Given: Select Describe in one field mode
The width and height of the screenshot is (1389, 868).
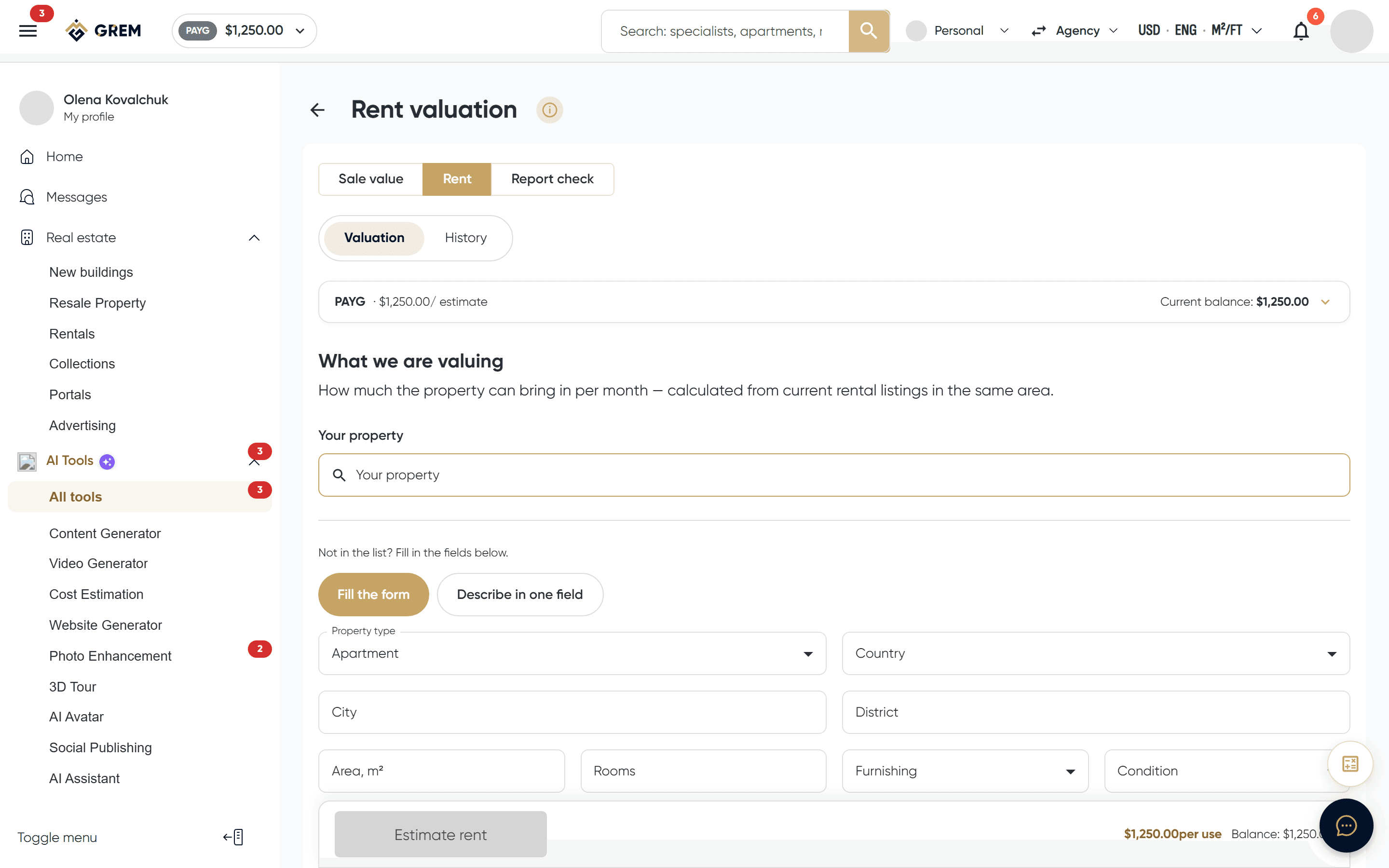Looking at the screenshot, I should coord(520,594).
